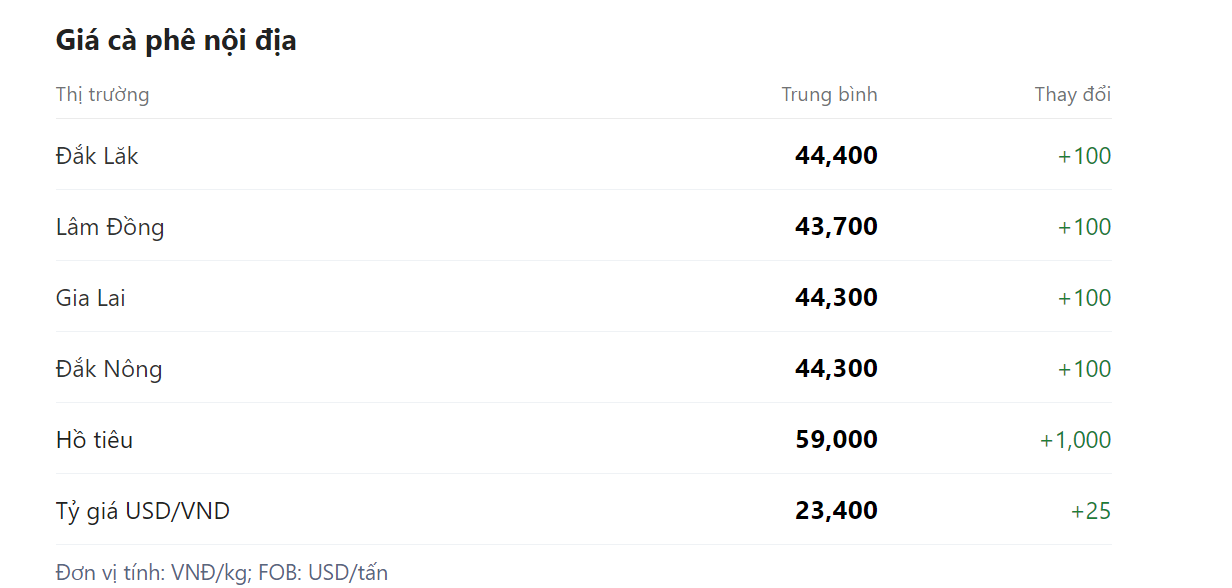This screenshot has height=588, width=1232.
Task: Click the Hồ tiêu row label
Action: (94, 440)
